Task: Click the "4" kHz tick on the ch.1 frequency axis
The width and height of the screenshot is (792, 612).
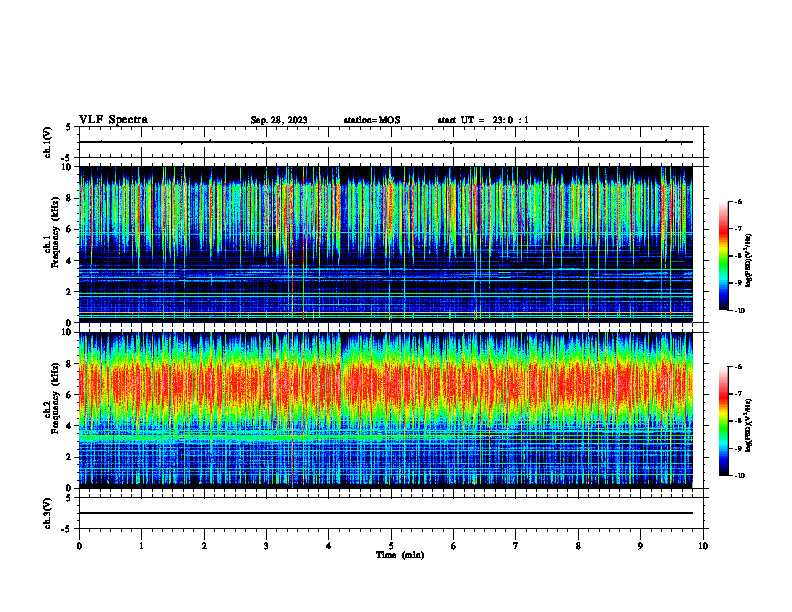Action: pos(70,261)
